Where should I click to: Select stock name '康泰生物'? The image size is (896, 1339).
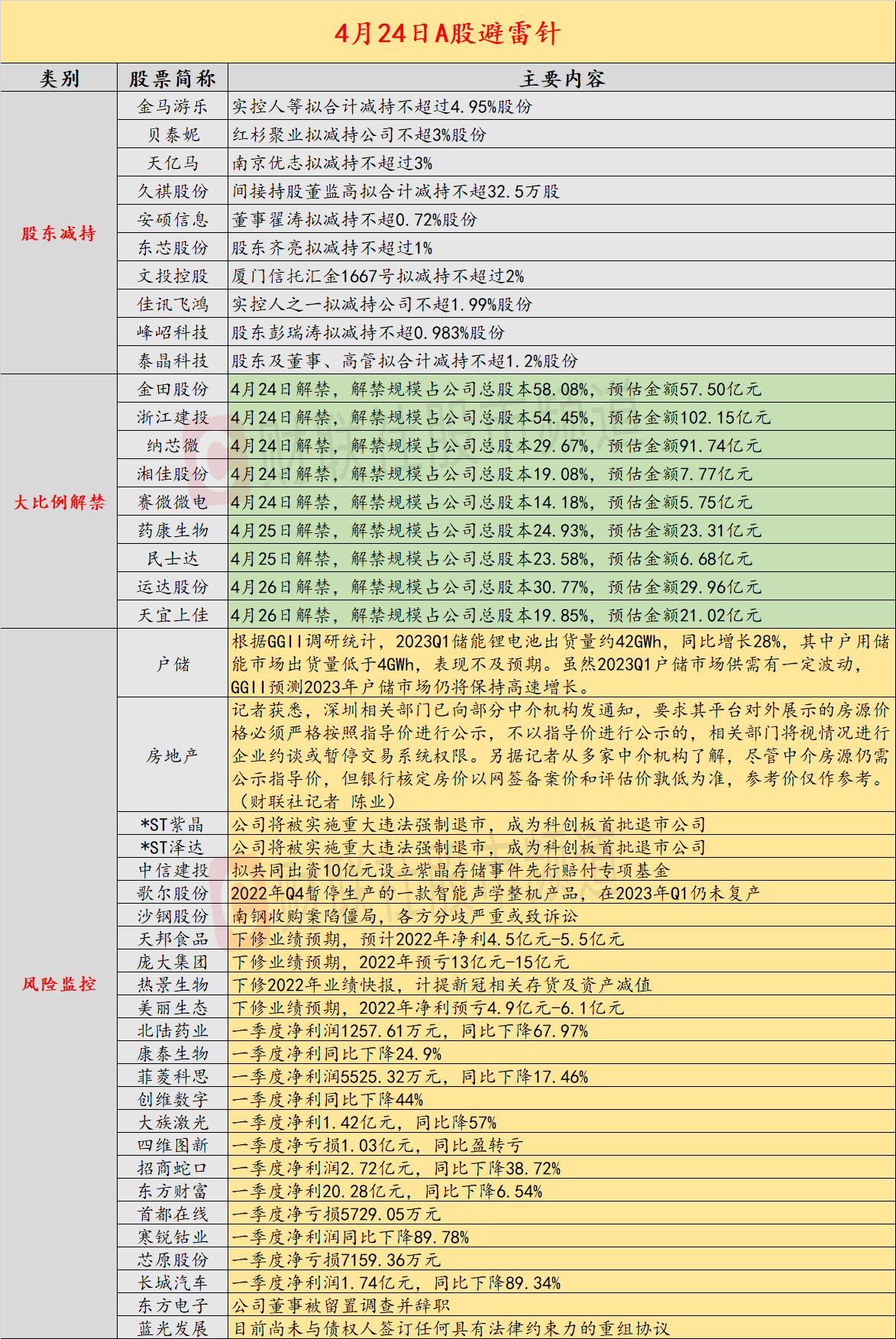pos(173,1053)
